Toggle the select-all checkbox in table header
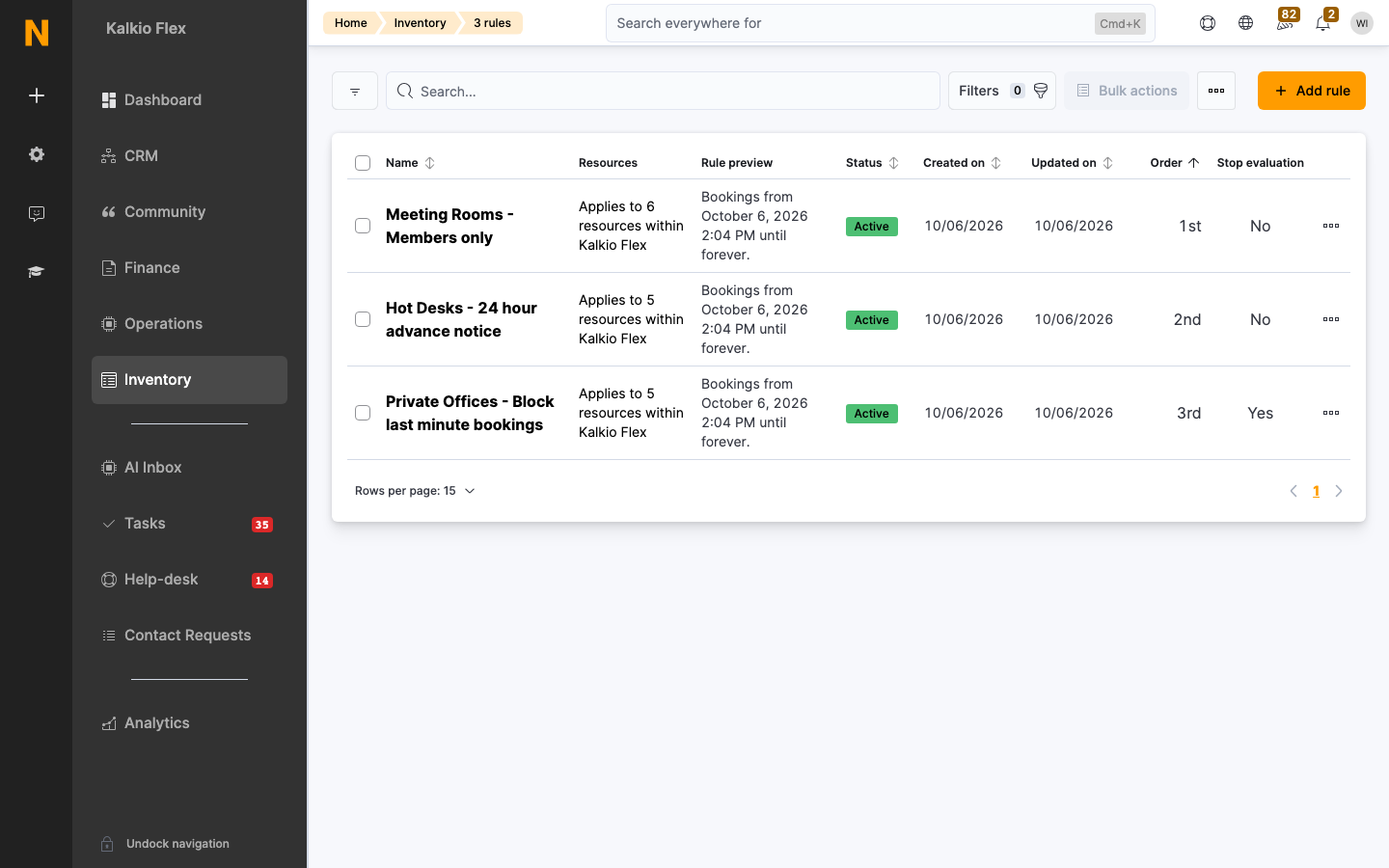The height and width of the screenshot is (868, 1389). (x=363, y=163)
